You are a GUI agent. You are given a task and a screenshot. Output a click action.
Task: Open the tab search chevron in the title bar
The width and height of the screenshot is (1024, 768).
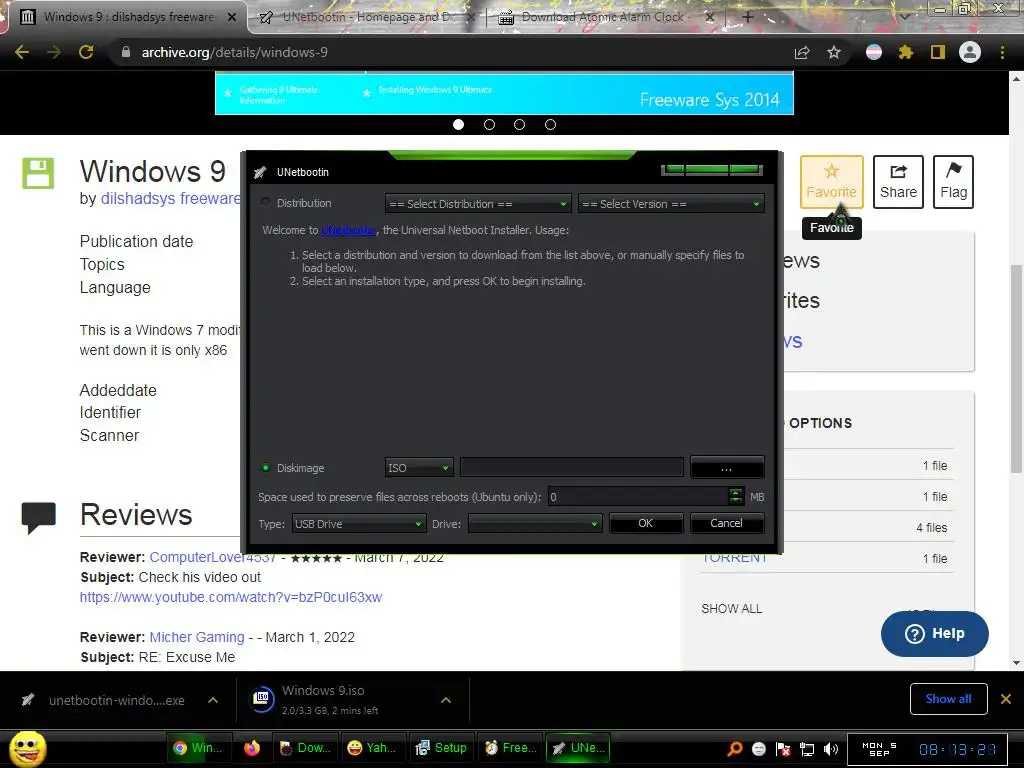(904, 17)
